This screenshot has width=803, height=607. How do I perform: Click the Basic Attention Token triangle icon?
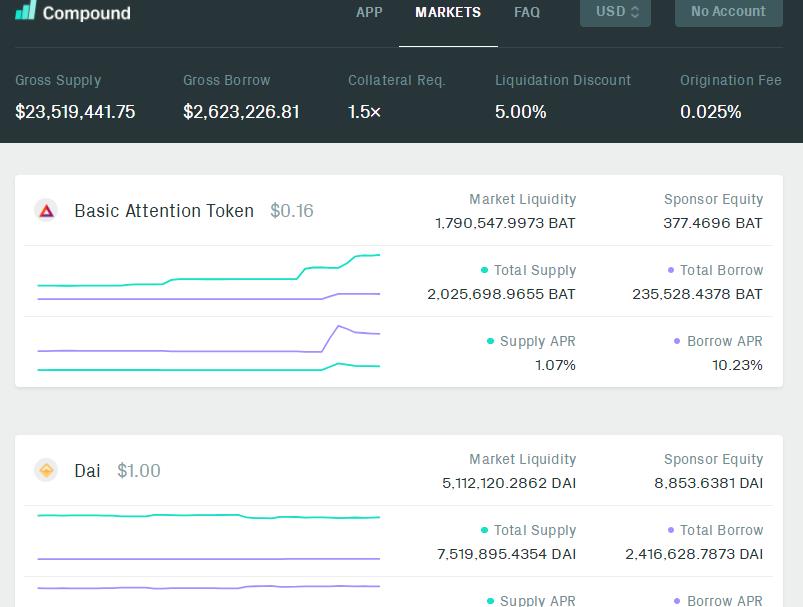pyautogui.click(x=47, y=211)
